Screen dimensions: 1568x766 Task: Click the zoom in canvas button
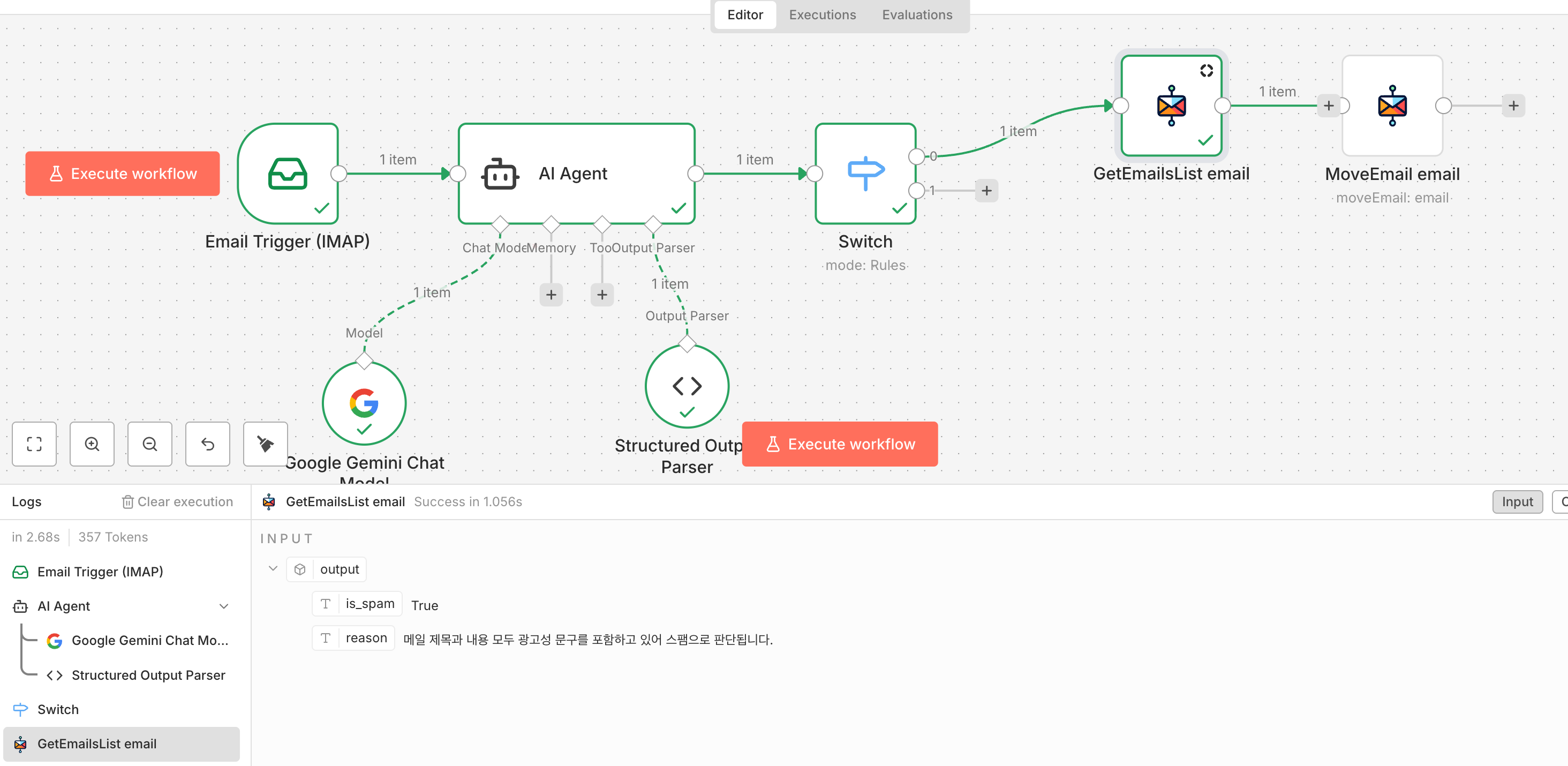[x=92, y=444]
